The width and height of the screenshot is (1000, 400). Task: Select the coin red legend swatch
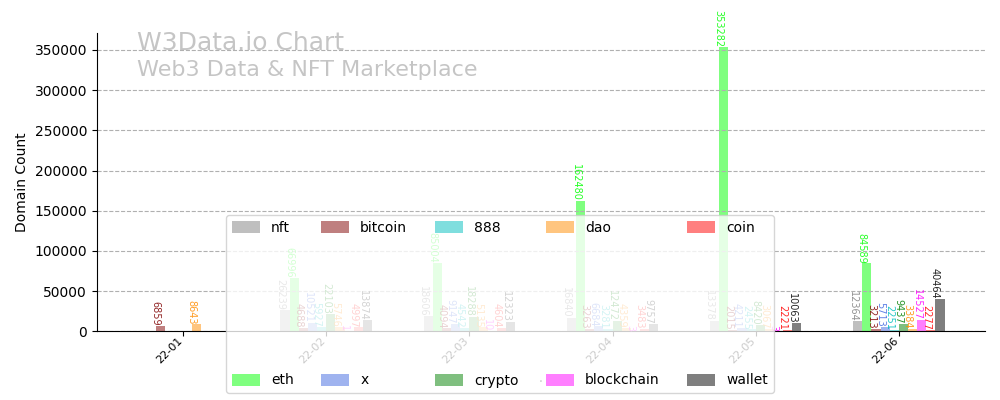point(700,227)
